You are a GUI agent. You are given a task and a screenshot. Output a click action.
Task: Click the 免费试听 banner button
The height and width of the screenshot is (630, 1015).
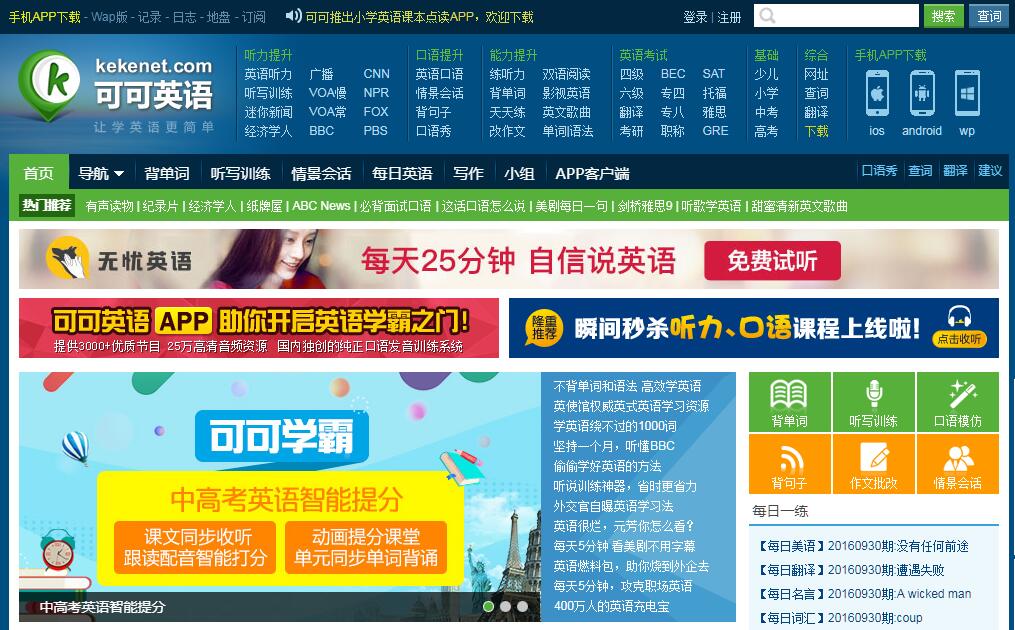click(771, 261)
